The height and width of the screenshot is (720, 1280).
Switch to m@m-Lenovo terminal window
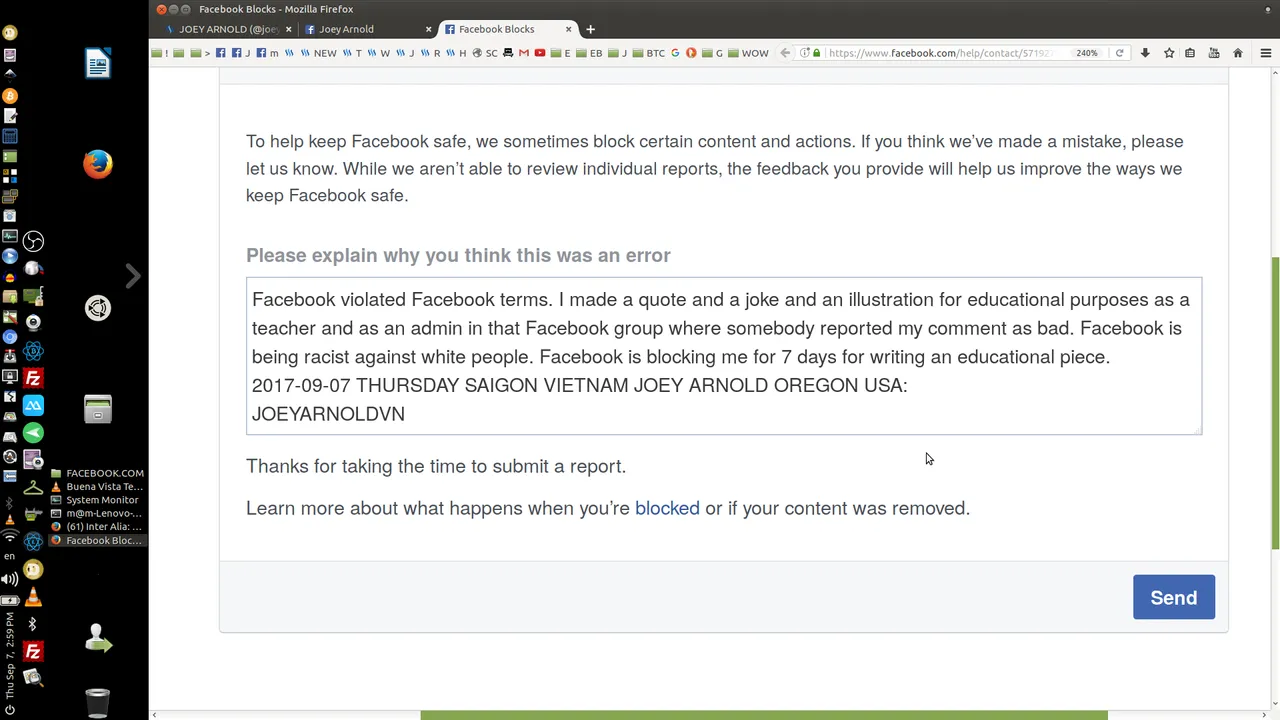point(98,513)
